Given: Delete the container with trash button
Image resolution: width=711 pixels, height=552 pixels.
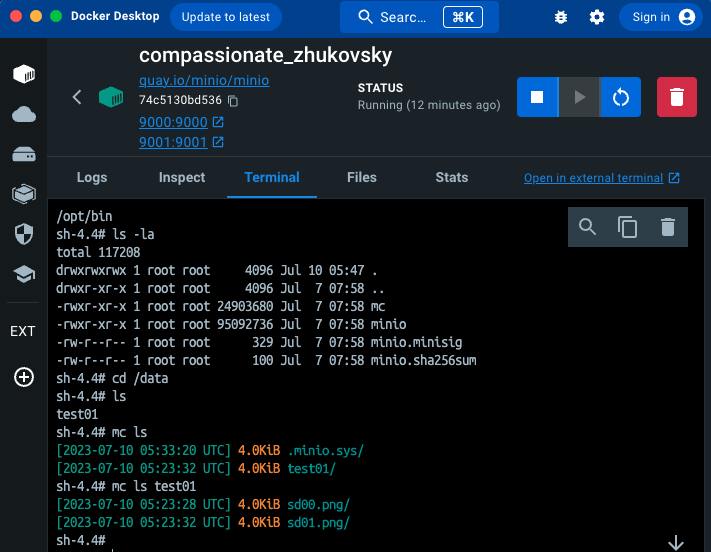Looking at the screenshot, I should point(677,97).
